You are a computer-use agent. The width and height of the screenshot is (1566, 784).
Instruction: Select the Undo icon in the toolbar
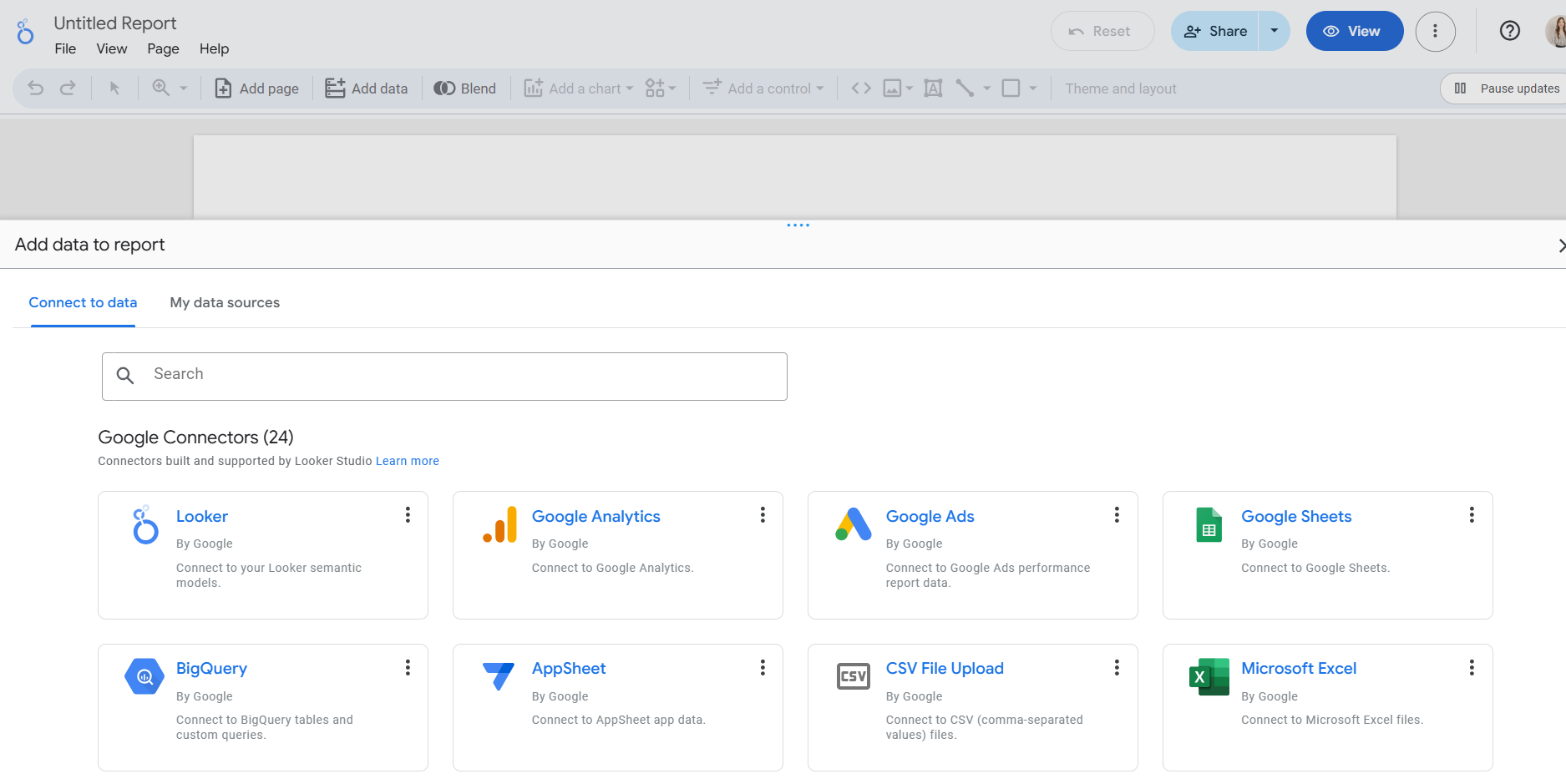[34, 88]
